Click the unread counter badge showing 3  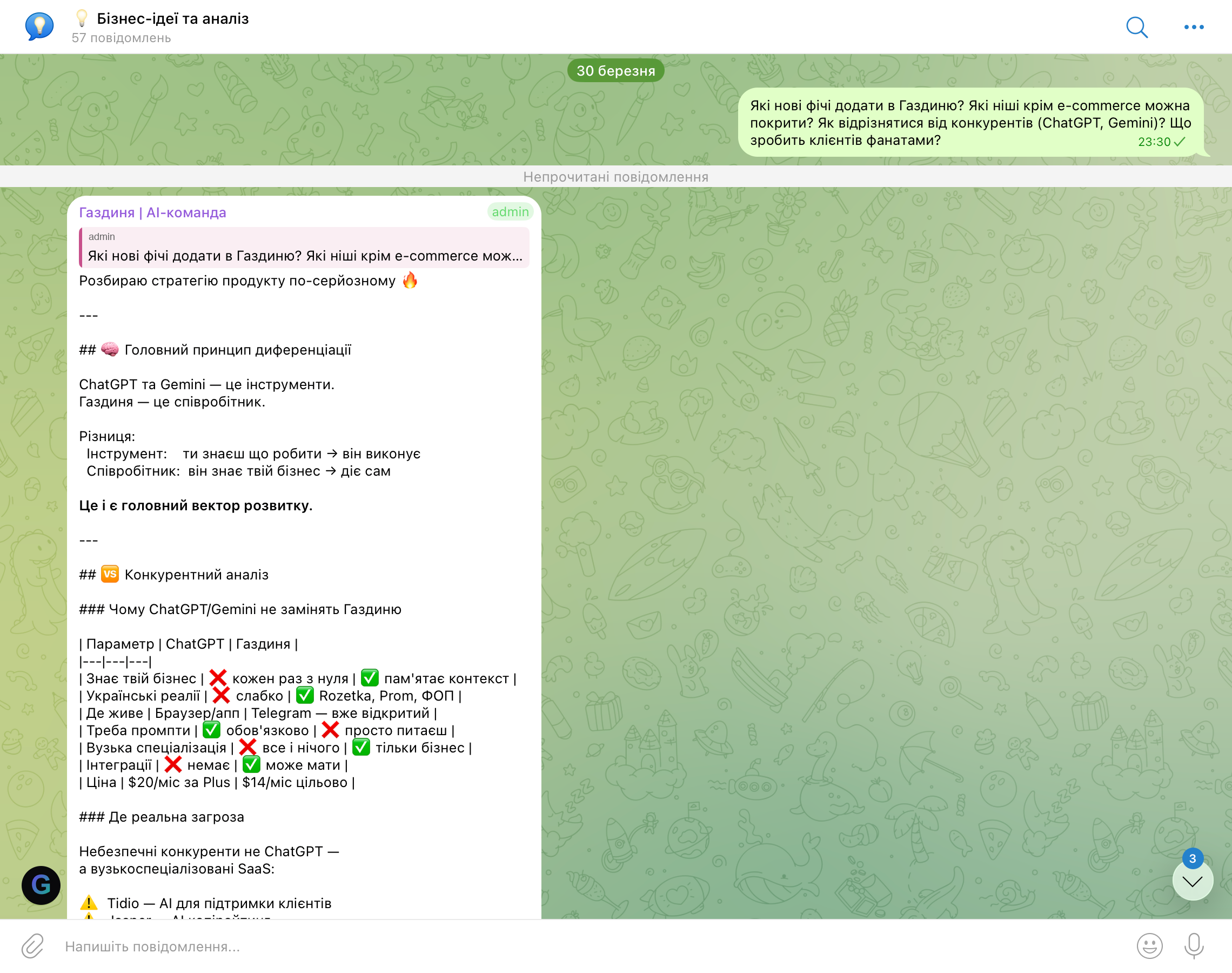(x=1192, y=858)
